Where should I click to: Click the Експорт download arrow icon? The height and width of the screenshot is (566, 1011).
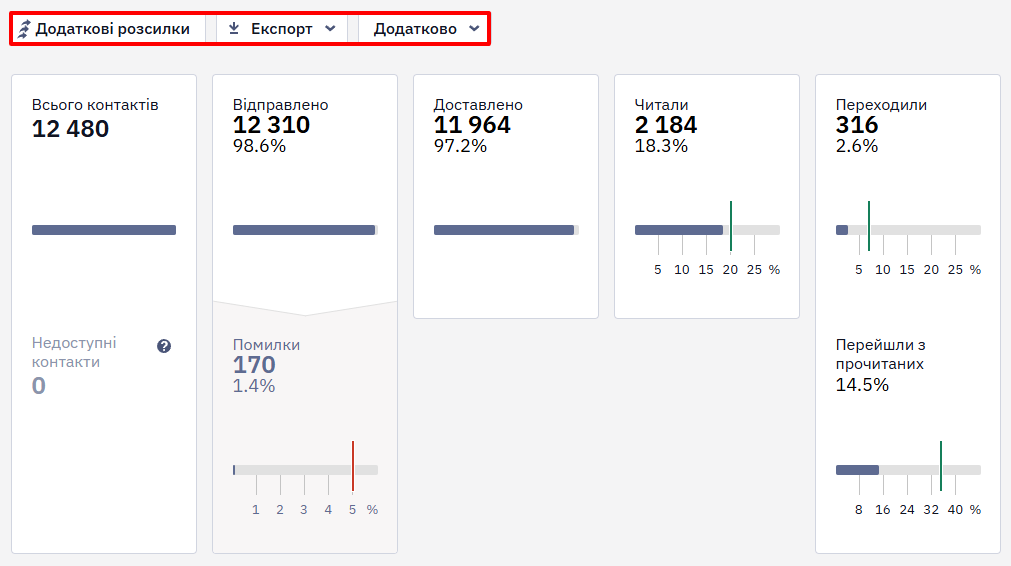tap(234, 28)
